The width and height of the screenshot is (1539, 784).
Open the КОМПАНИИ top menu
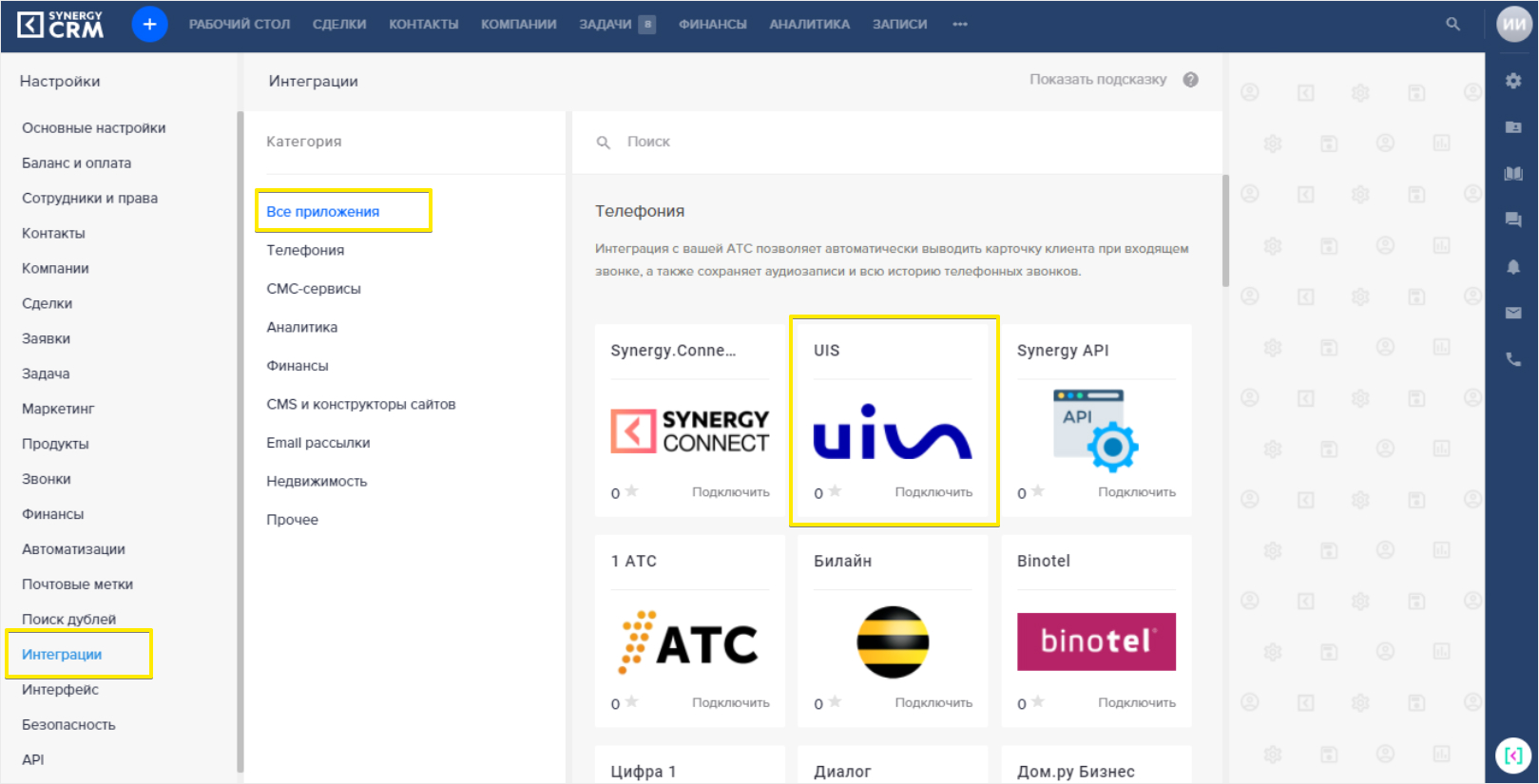(518, 25)
